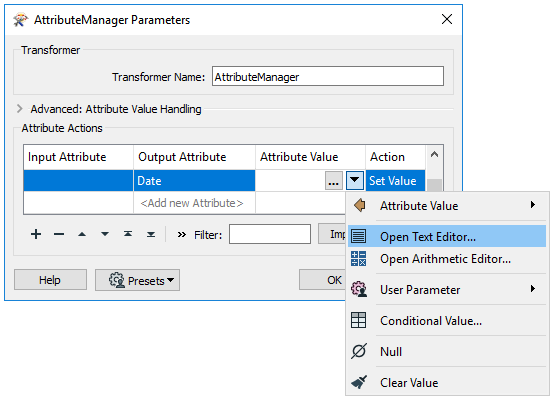The image size is (554, 401).
Task: Expand the Attribute Value submenu
Action: tap(447, 206)
